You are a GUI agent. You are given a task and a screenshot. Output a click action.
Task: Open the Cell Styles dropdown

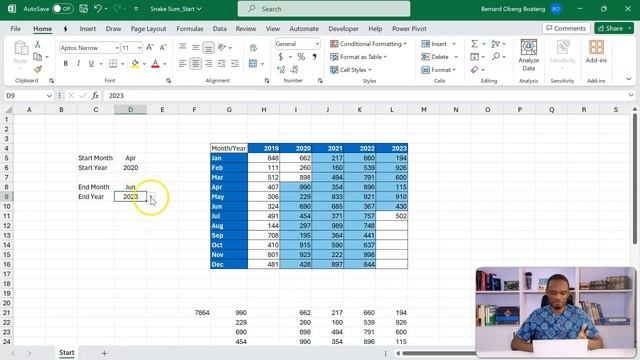[x=351, y=70]
